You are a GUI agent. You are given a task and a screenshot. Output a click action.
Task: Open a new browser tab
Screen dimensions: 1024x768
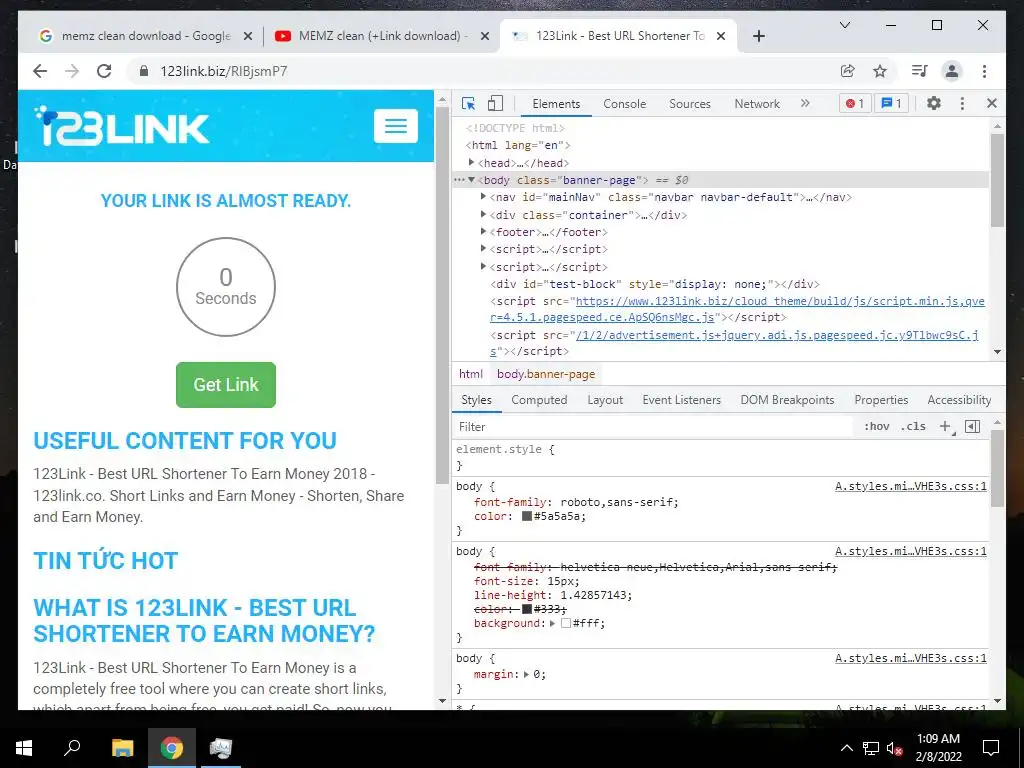(759, 36)
